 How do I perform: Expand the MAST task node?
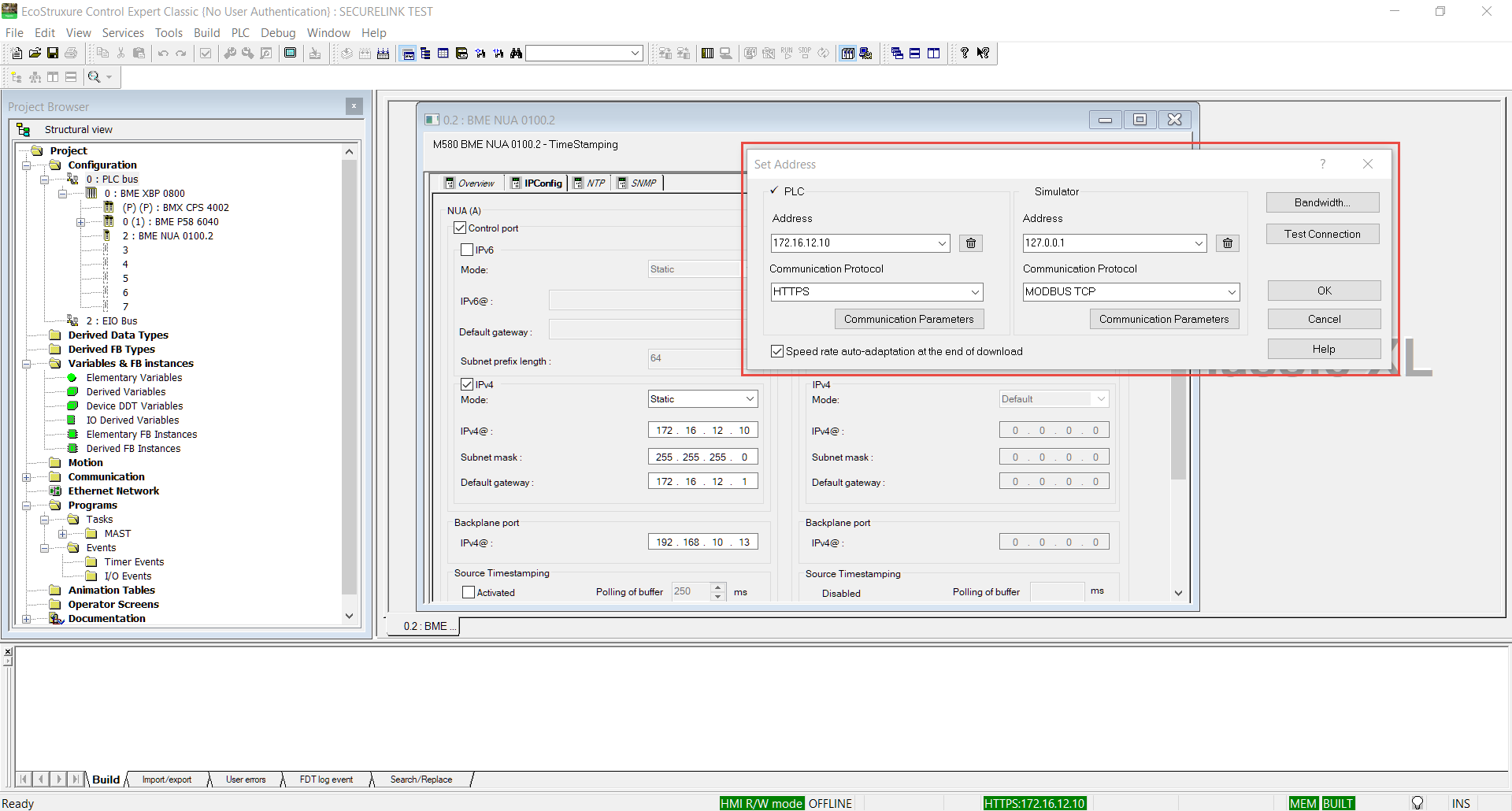click(x=63, y=534)
